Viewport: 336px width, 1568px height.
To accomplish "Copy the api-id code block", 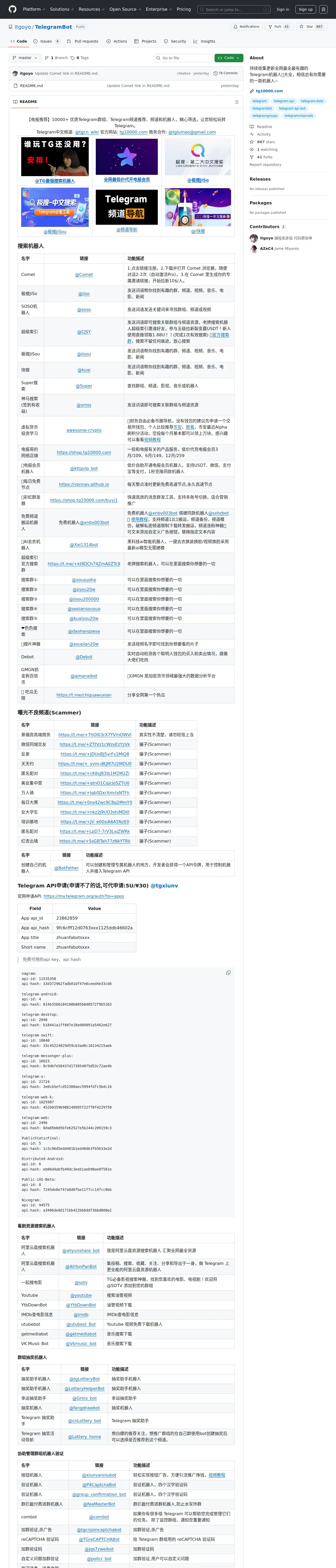I will [x=228, y=973].
